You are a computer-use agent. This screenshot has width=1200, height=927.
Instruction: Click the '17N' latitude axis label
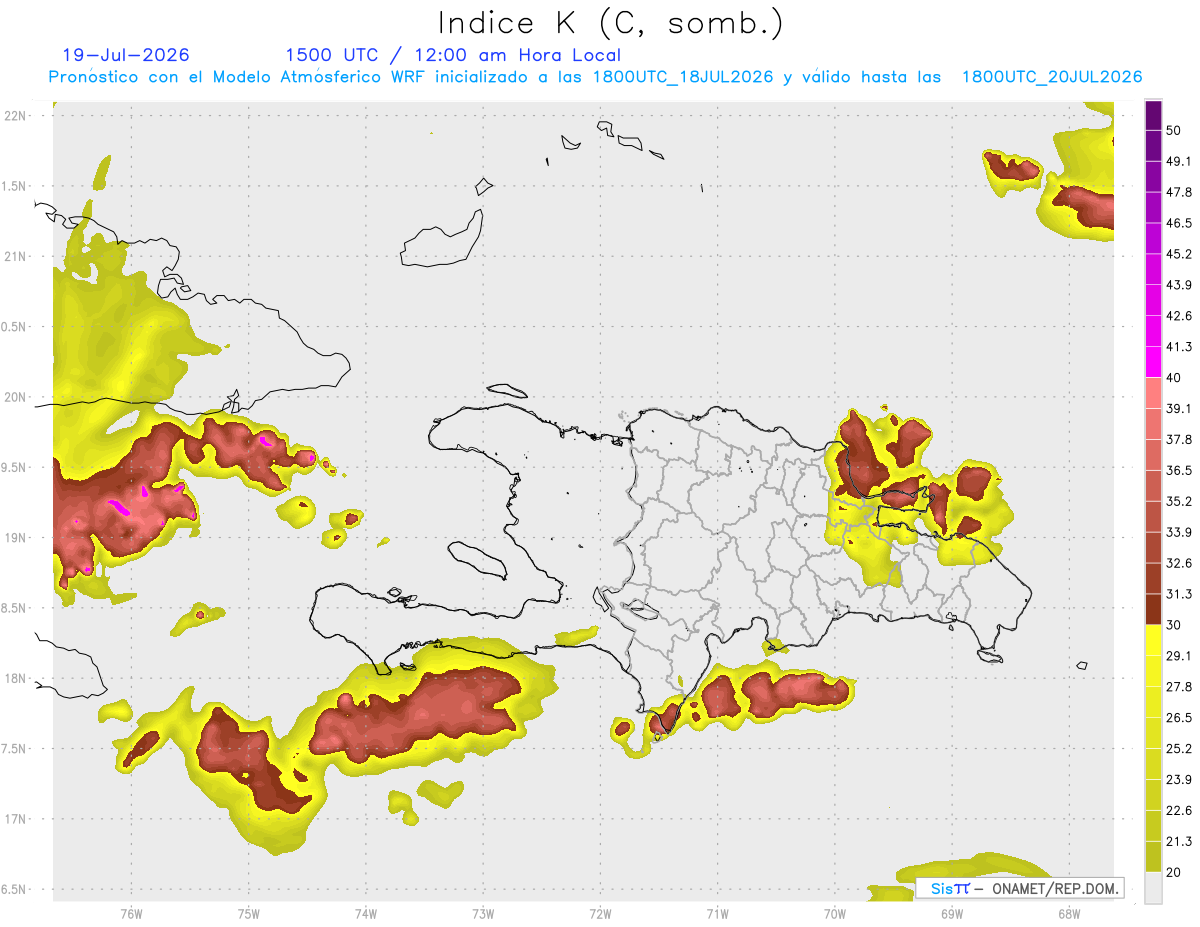[16, 820]
